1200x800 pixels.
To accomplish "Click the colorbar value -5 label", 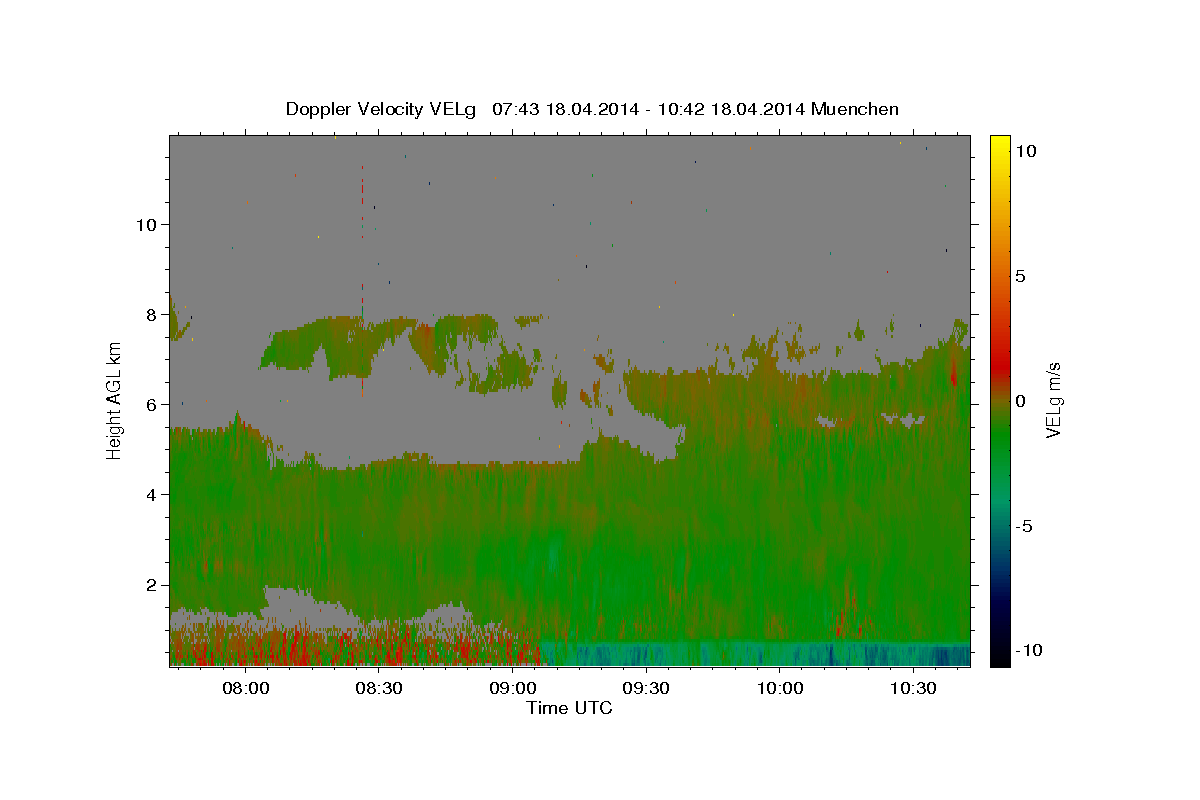I will click(1024, 526).
